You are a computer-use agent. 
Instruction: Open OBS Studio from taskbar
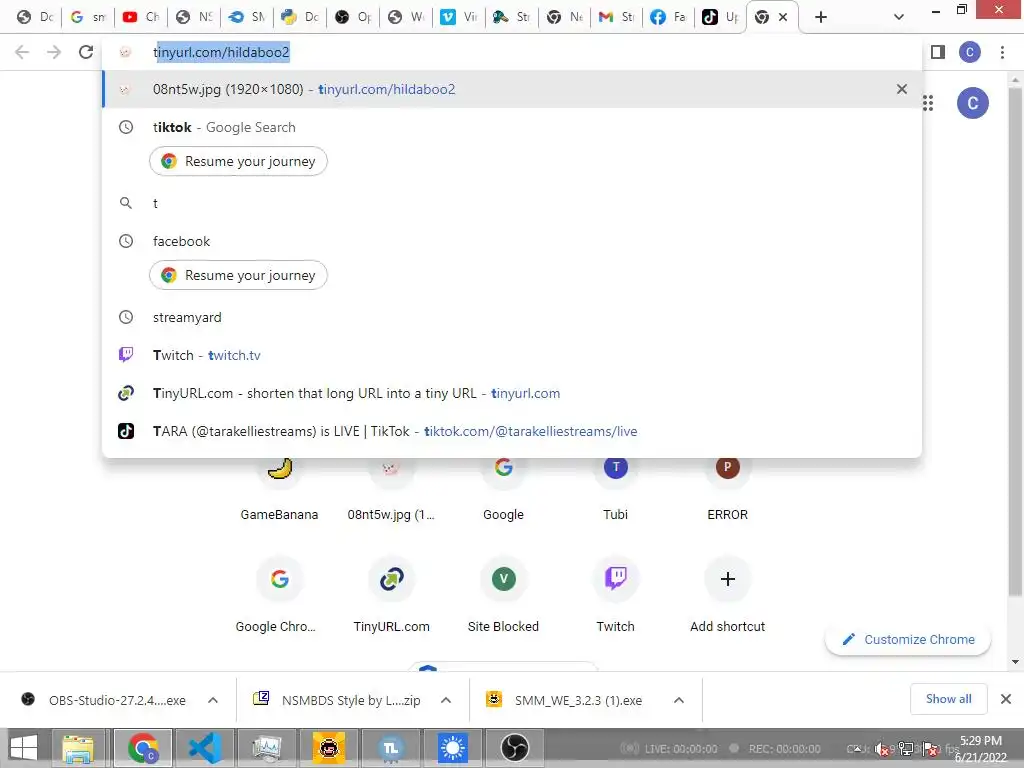[x=515, y=748]
